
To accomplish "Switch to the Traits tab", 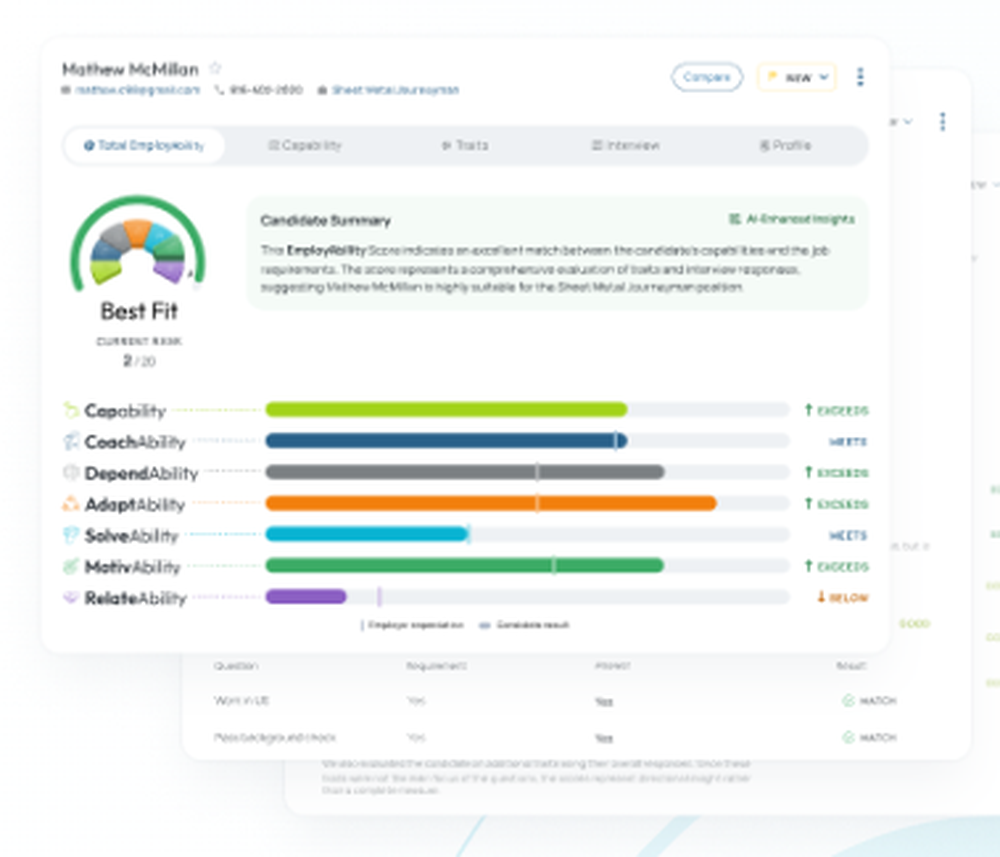I will coord(465,145).
